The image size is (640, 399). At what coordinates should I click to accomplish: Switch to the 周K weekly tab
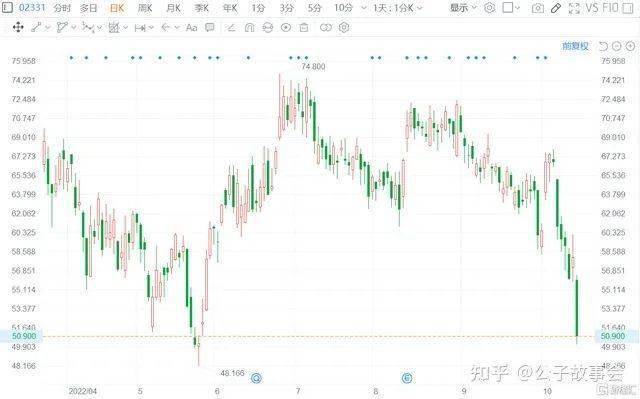click(x=145, y=8)
